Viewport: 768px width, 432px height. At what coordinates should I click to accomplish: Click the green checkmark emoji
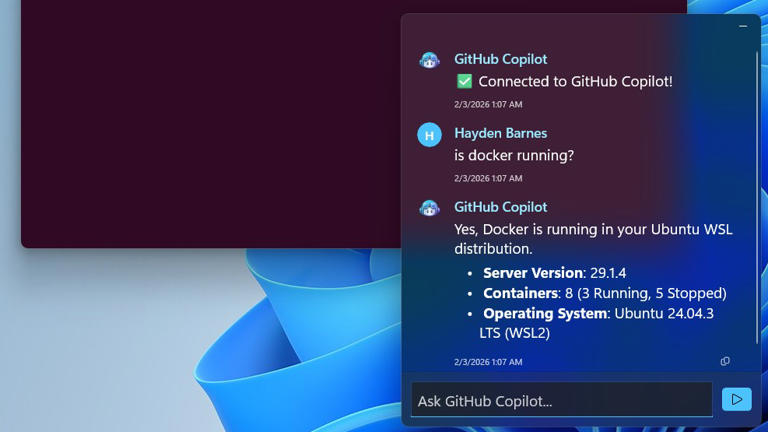coord(464,81)
